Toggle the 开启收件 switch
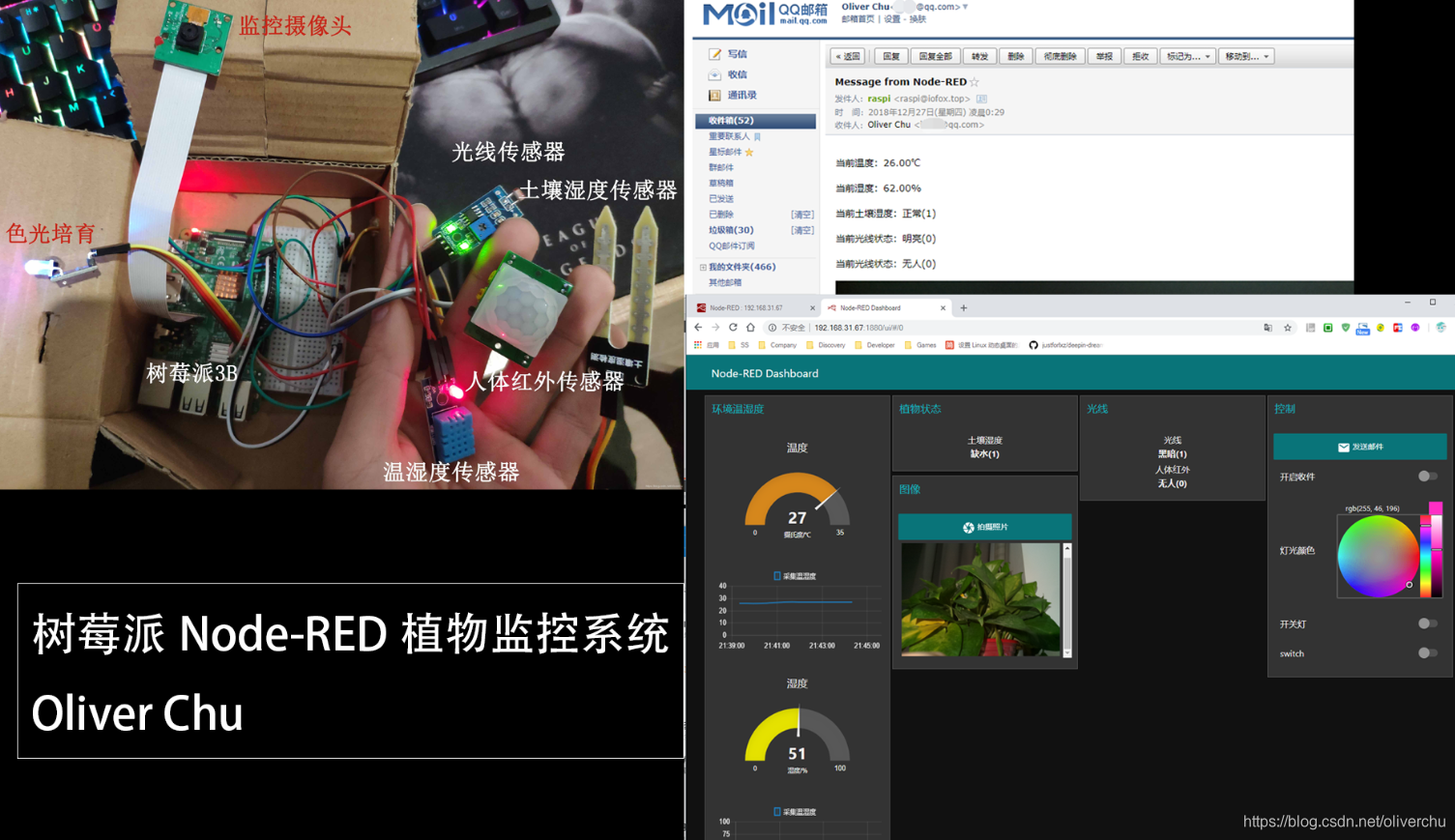The height and width of the screenshot is (840, 1455). tap(1427, 477)
